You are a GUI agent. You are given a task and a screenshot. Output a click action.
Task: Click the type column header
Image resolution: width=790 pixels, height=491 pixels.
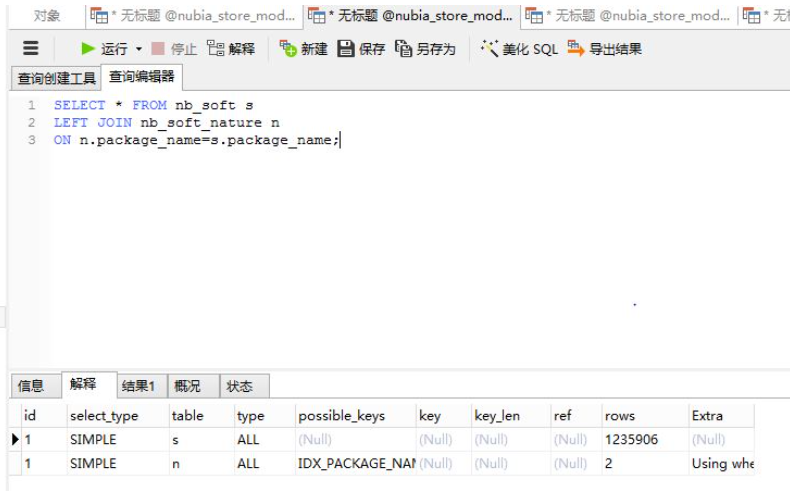tap(265, 415)
